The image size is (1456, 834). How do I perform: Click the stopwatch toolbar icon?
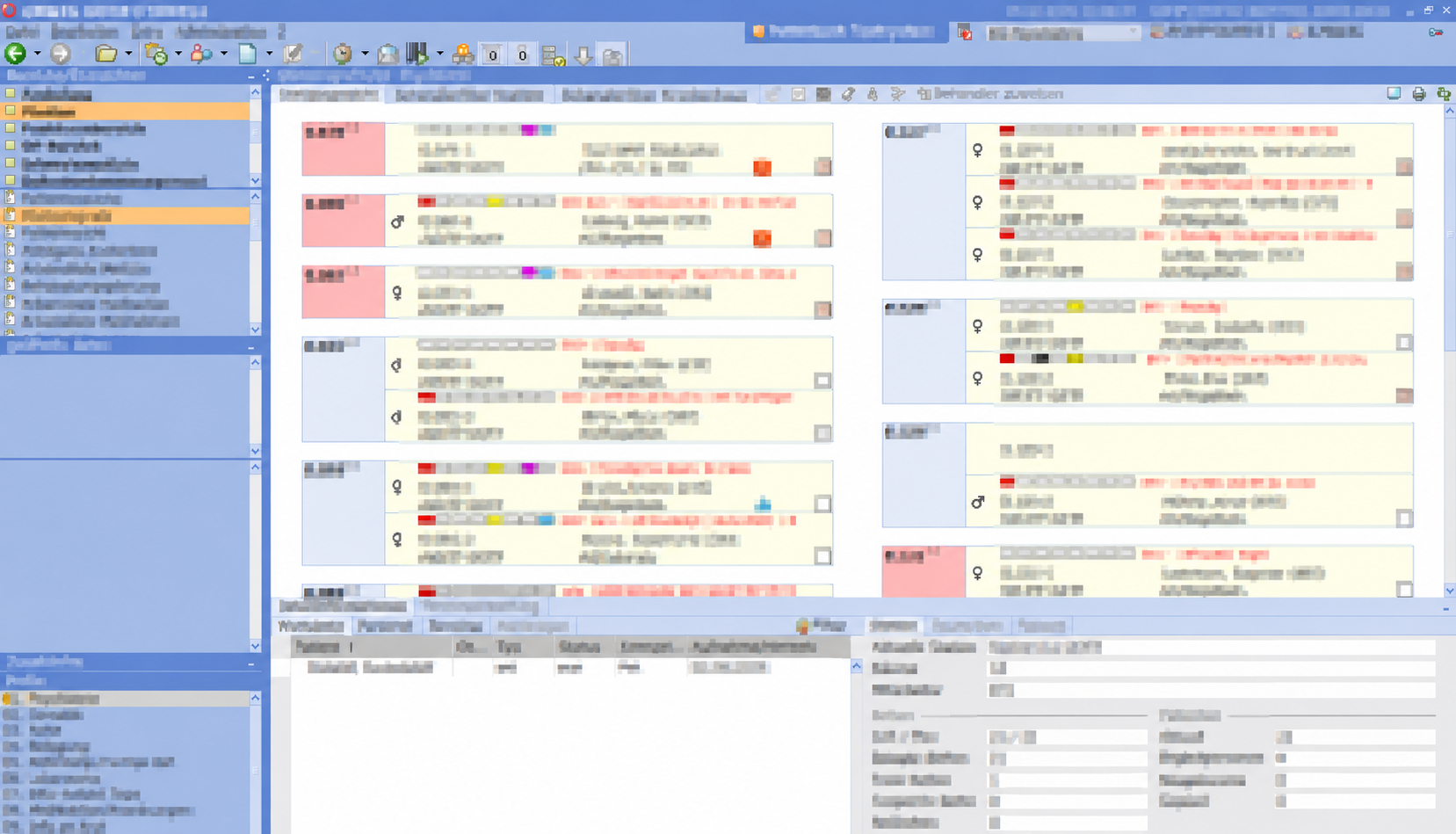click(342, 54)
